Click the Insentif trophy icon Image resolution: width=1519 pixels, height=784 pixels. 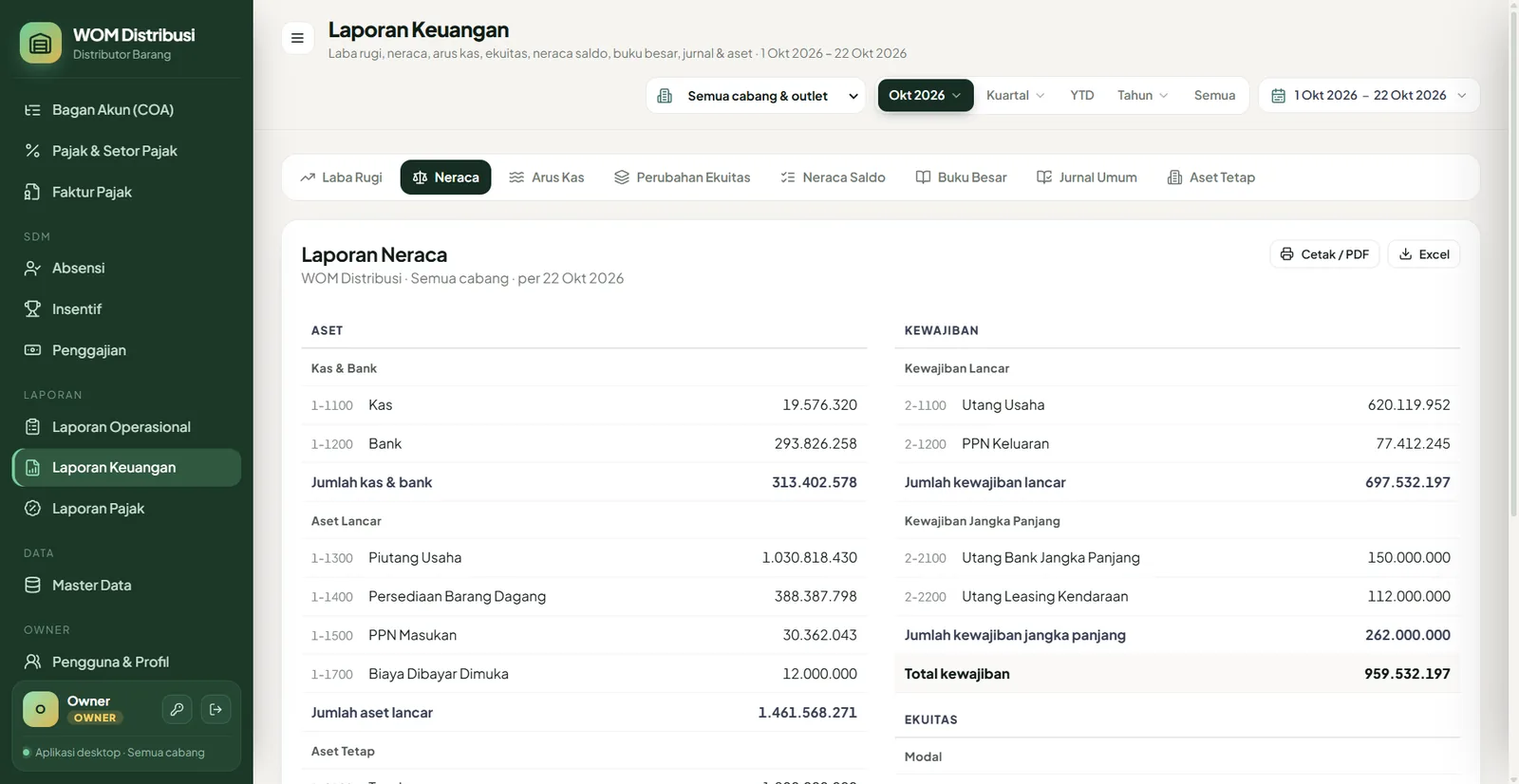point(32,308)
